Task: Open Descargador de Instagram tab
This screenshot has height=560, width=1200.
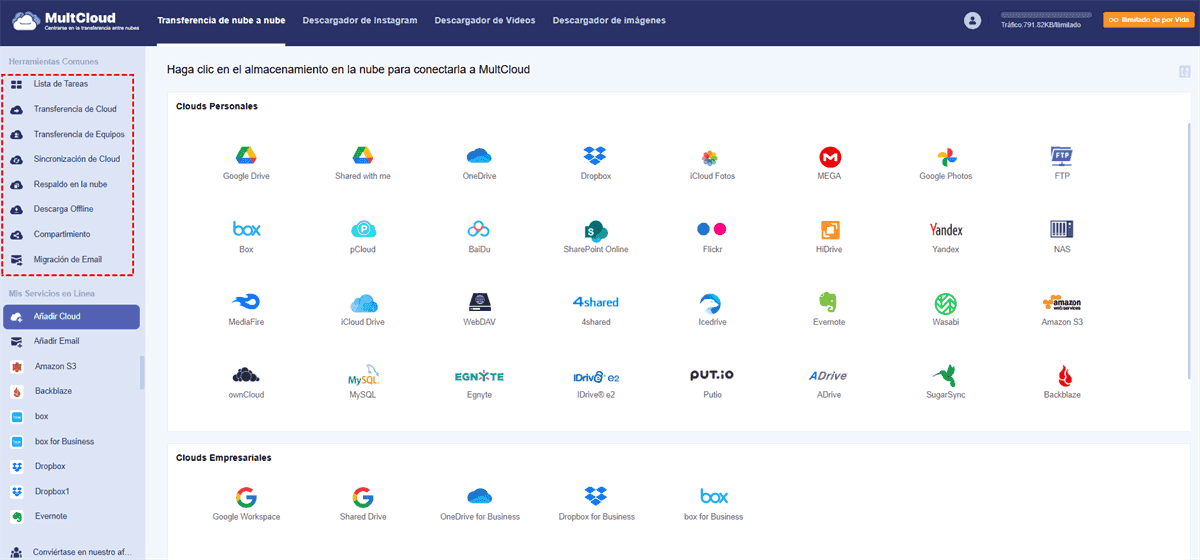Action: pyautogui.click(x=360, y=20)
